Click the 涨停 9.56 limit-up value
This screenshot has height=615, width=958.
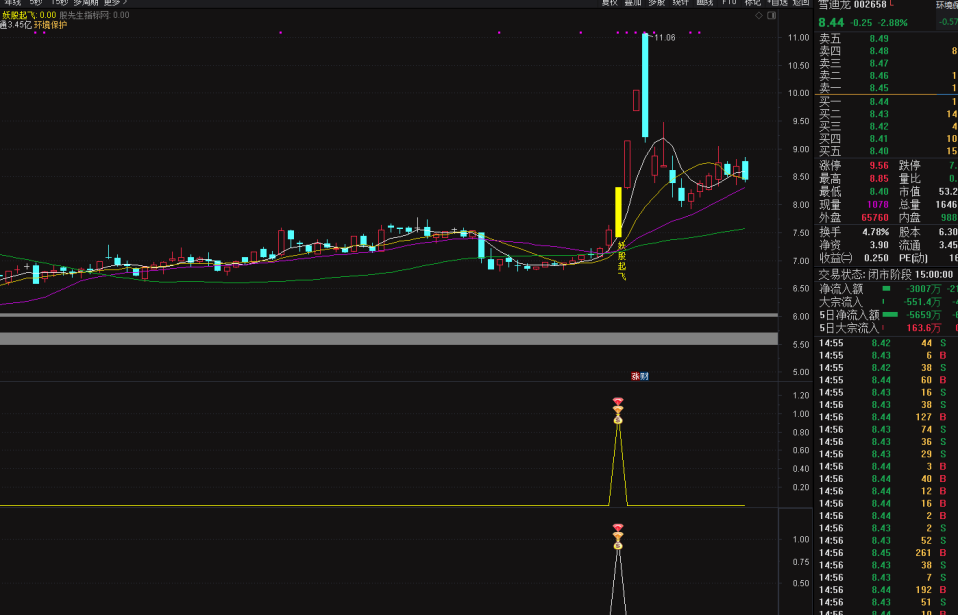tap(879, 166)
